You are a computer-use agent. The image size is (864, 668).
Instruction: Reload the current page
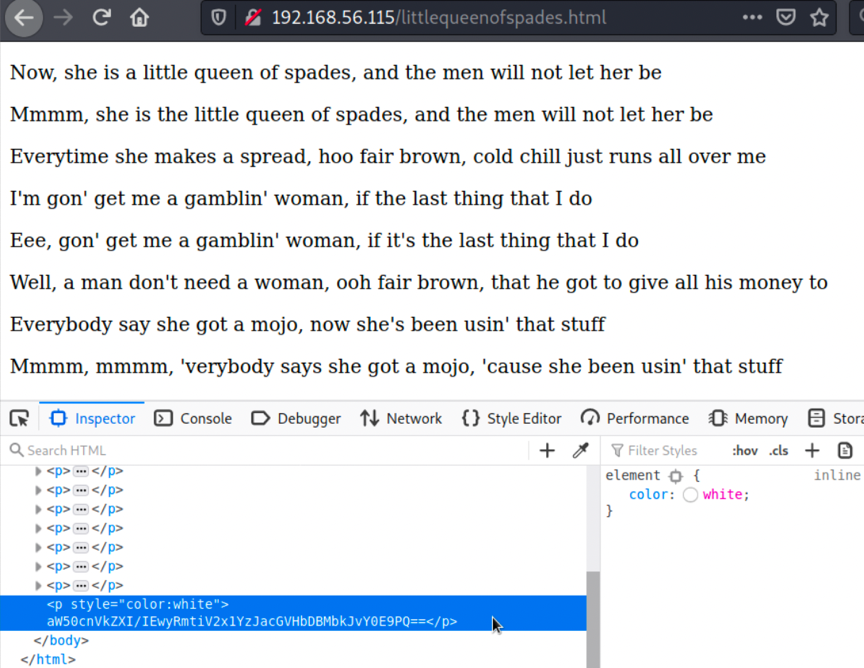[x=101, y=18]
